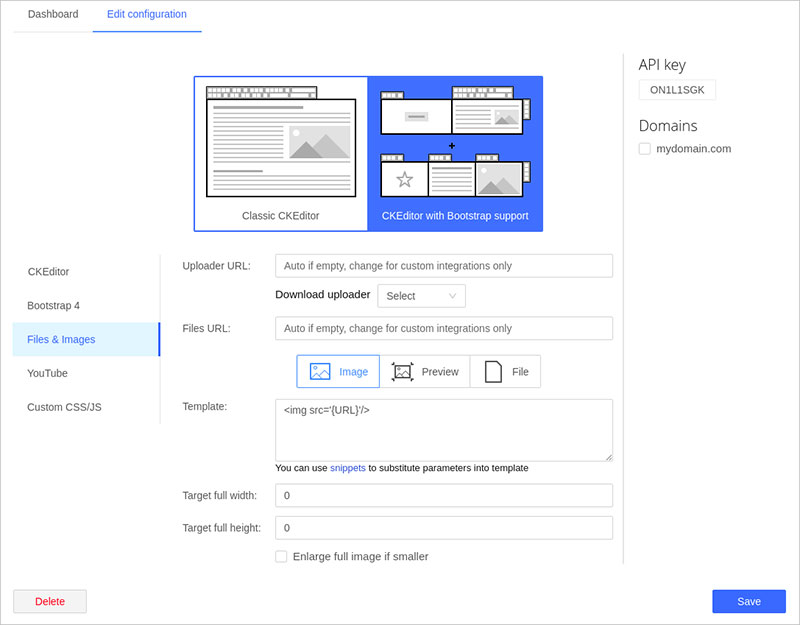Focus the Target full width field

444,495
